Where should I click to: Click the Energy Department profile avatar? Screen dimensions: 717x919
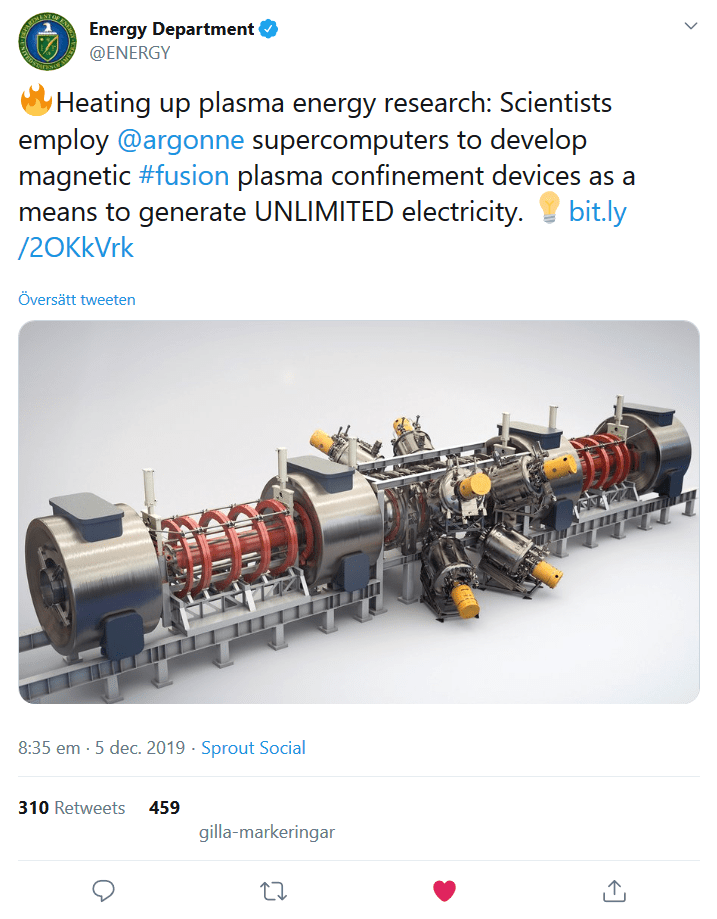tap(46, 40)
